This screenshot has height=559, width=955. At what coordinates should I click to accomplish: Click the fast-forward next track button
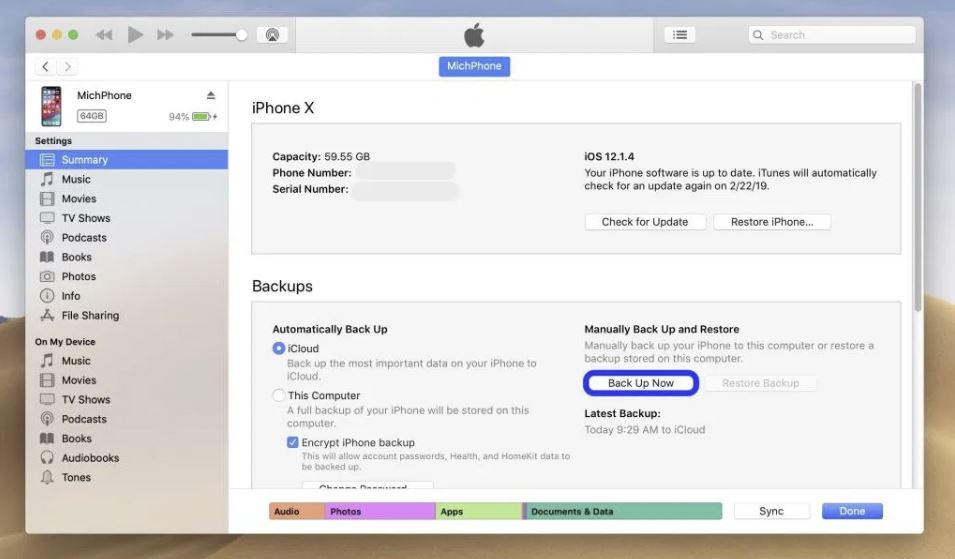165,35
